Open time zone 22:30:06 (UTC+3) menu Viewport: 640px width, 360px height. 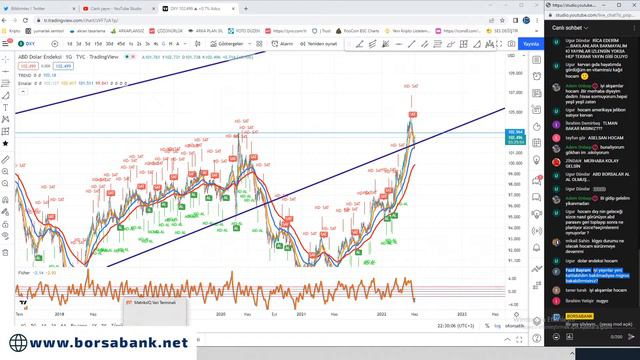coord(456,326)
